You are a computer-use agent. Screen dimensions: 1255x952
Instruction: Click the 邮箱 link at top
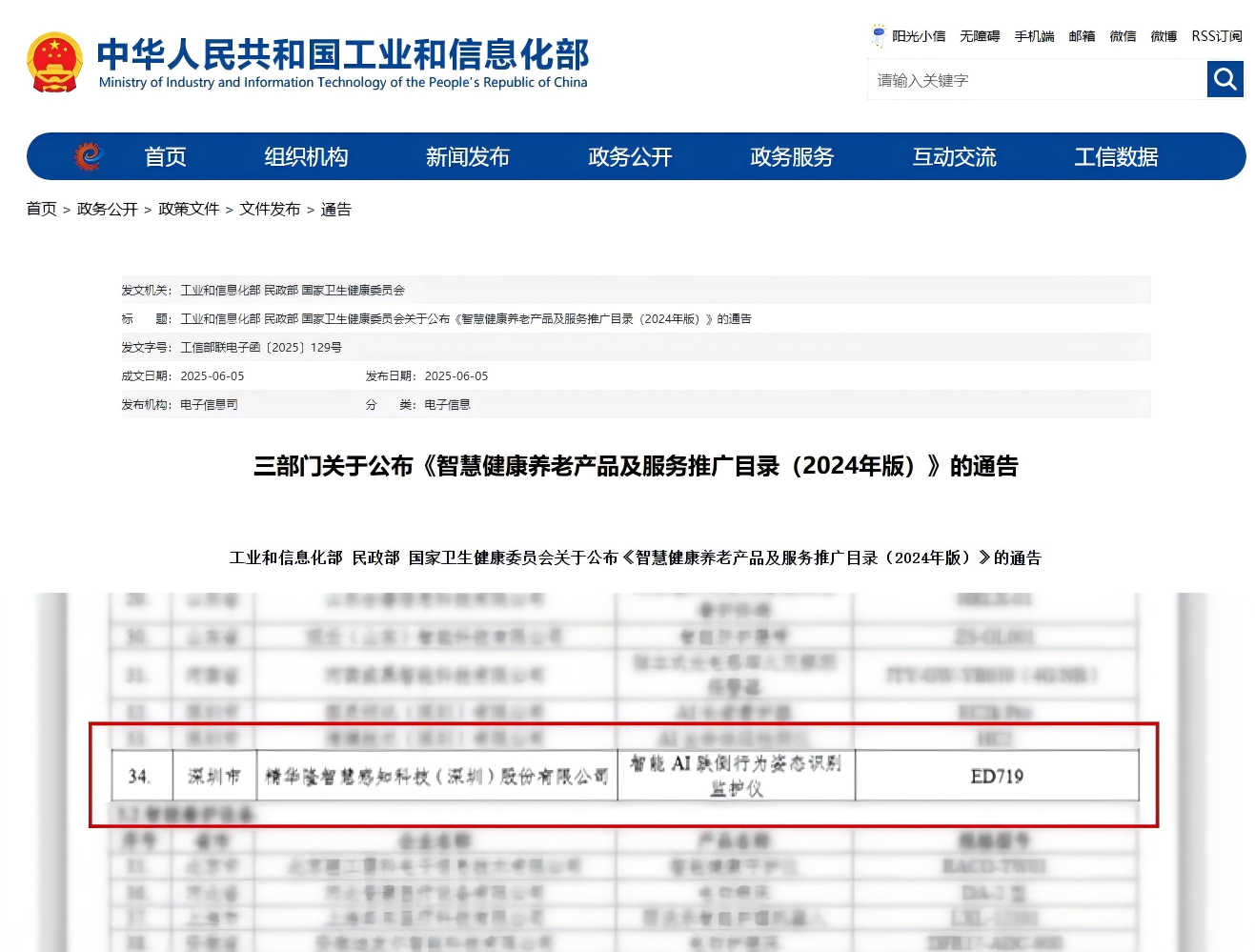pyautogui.click(x=1082, y=36)
